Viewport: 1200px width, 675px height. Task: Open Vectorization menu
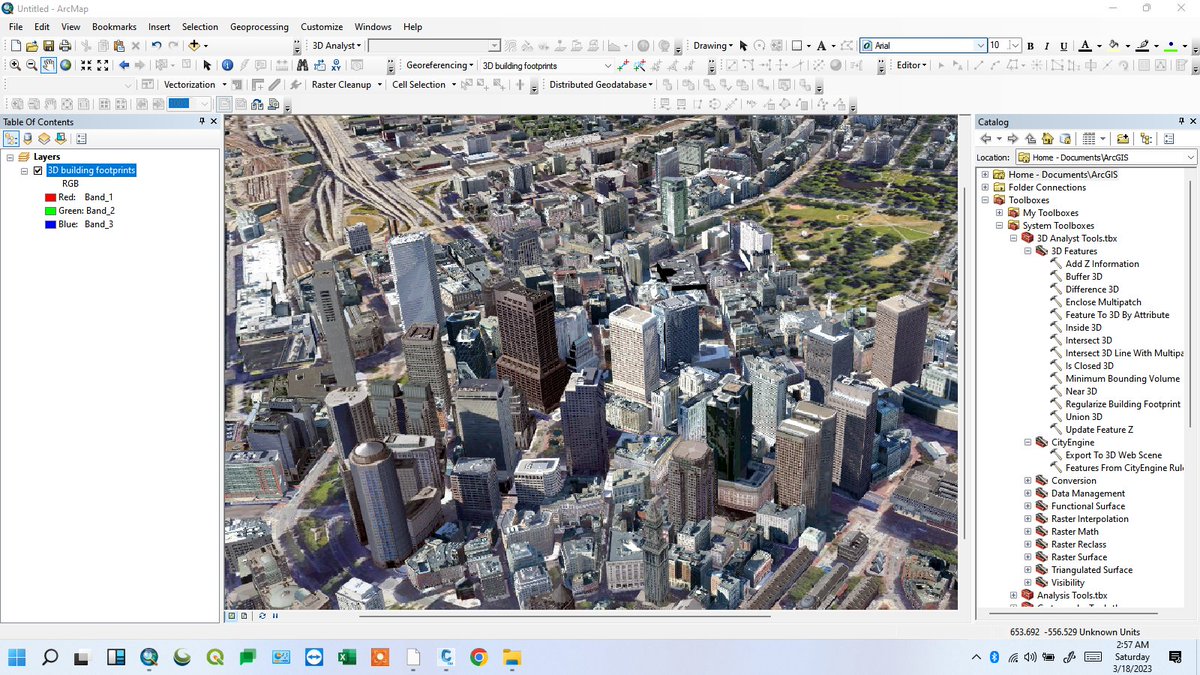coord(195,85)
